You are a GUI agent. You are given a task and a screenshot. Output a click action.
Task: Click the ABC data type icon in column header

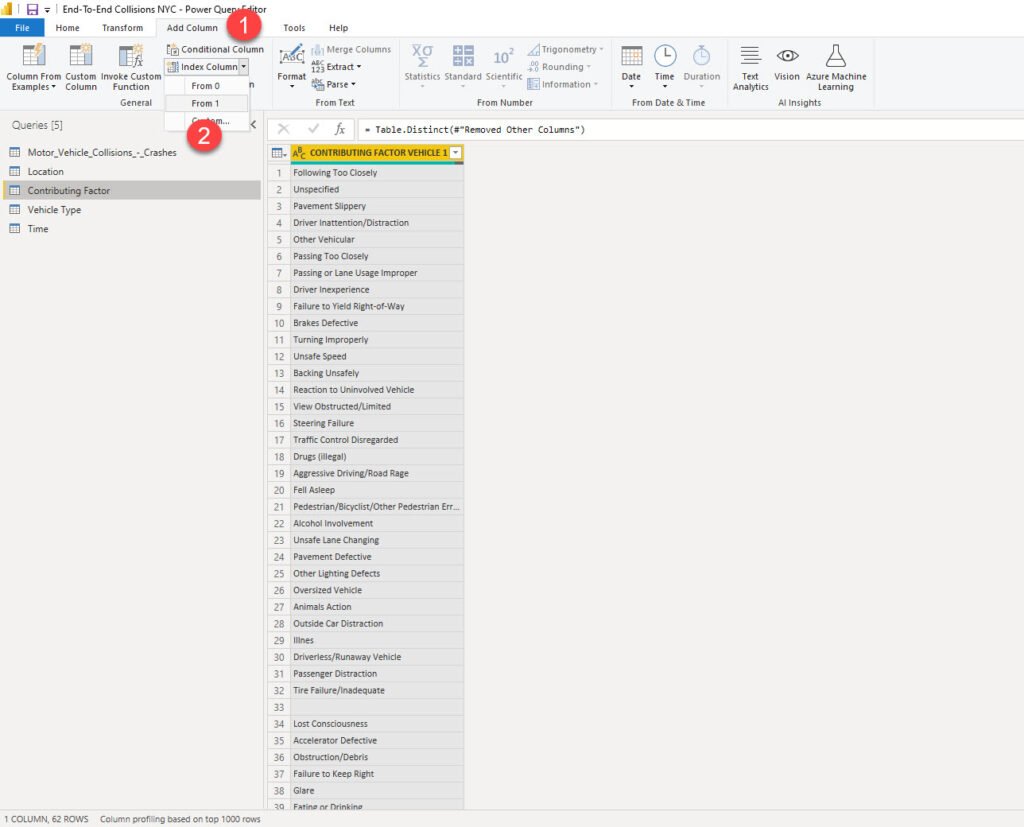[x=299, y=153]
